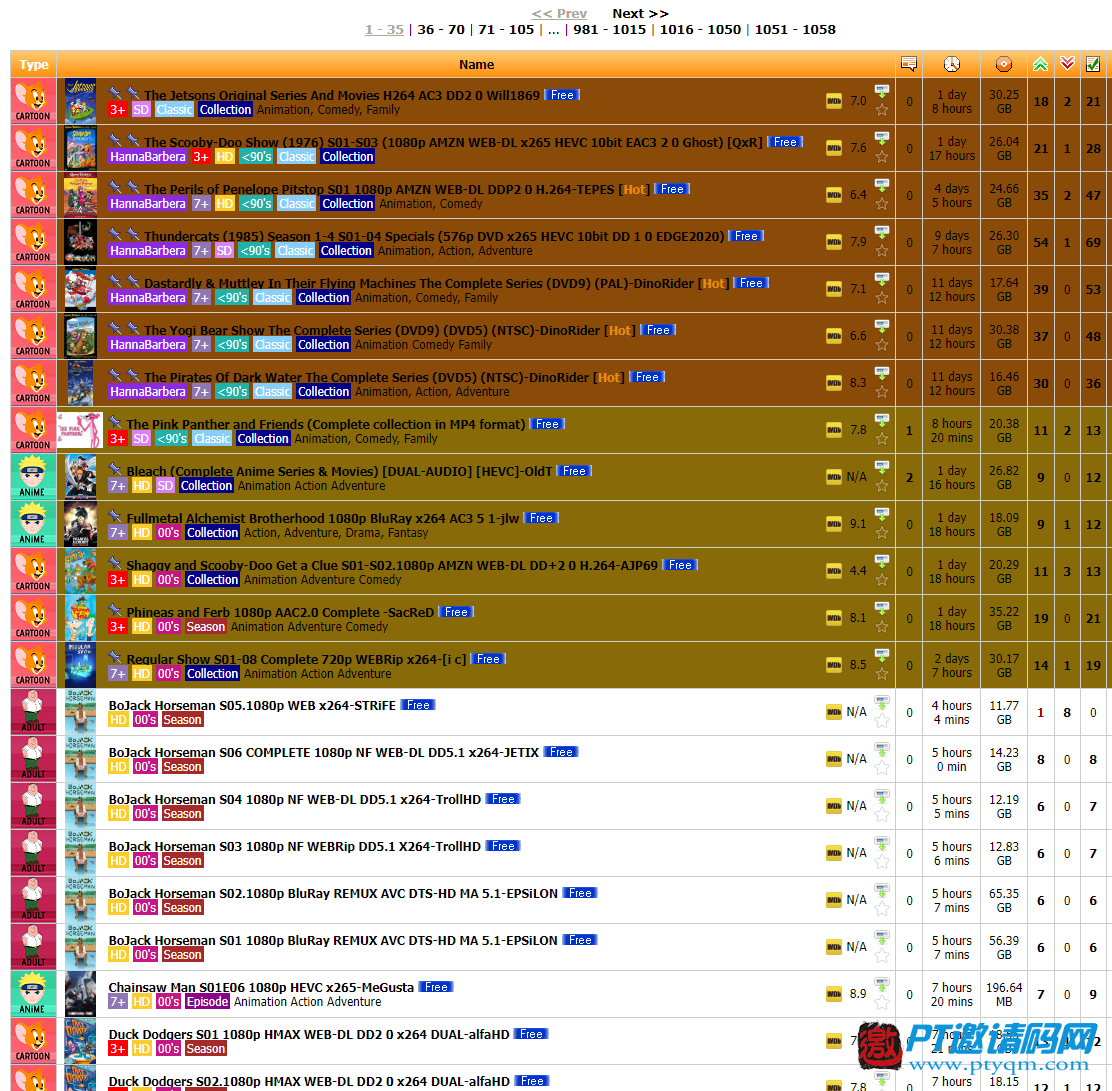Sort by leechers red arrows icon

1067,64
